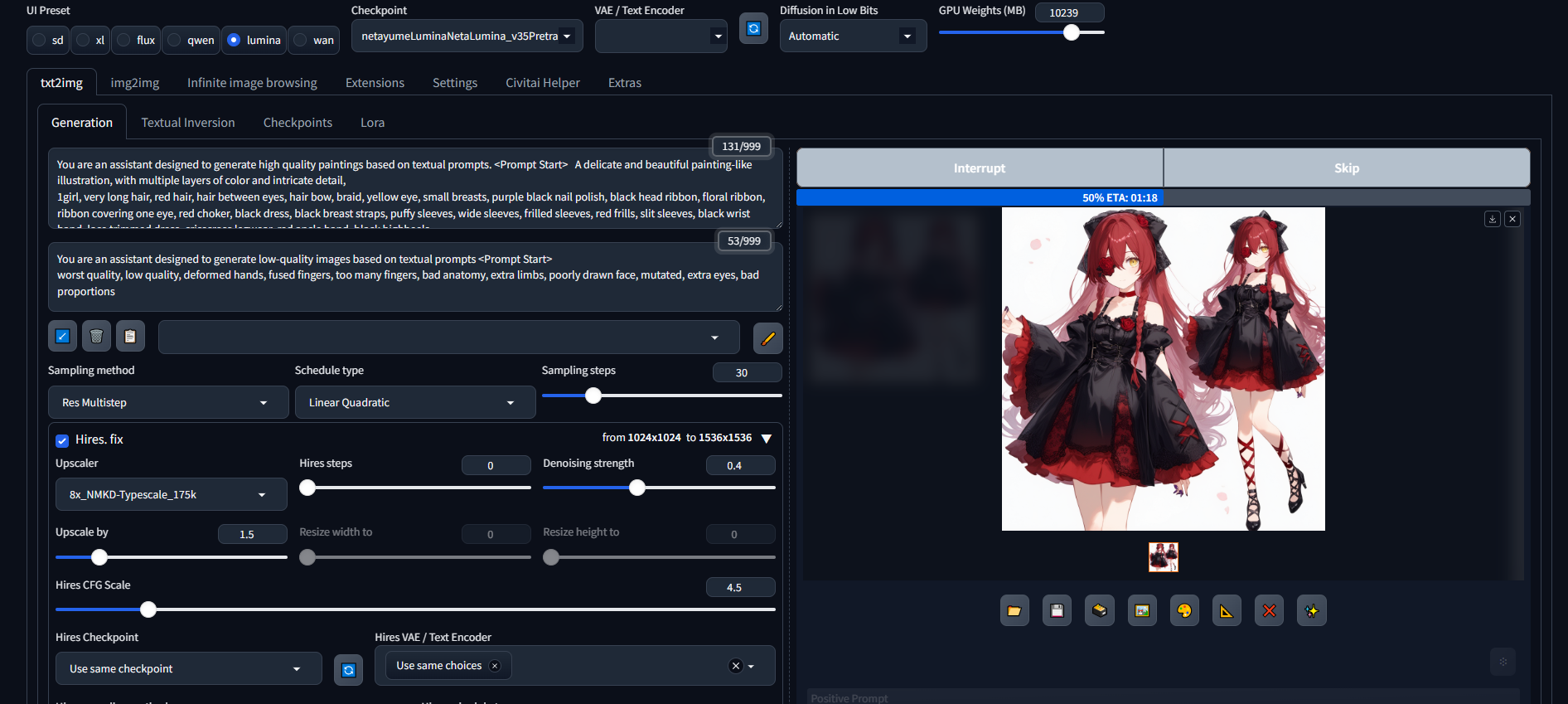This screenshot has height=704, width=1568.
Task: Click the positive prompt text box
Action: click(x=415, y=188)
